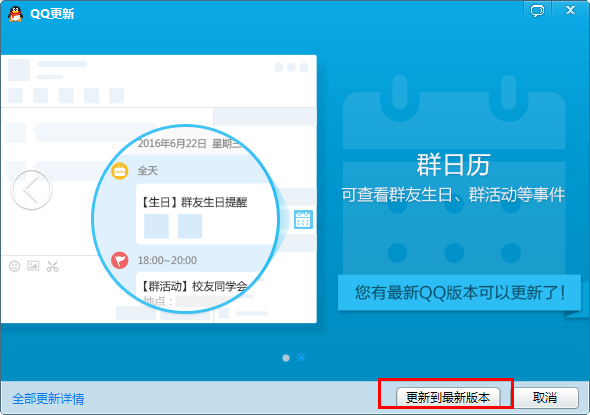The width and height of the screenshot is (590, 415).
Task: Click the 群日历 heading text
Action: [x=453, y=165]
